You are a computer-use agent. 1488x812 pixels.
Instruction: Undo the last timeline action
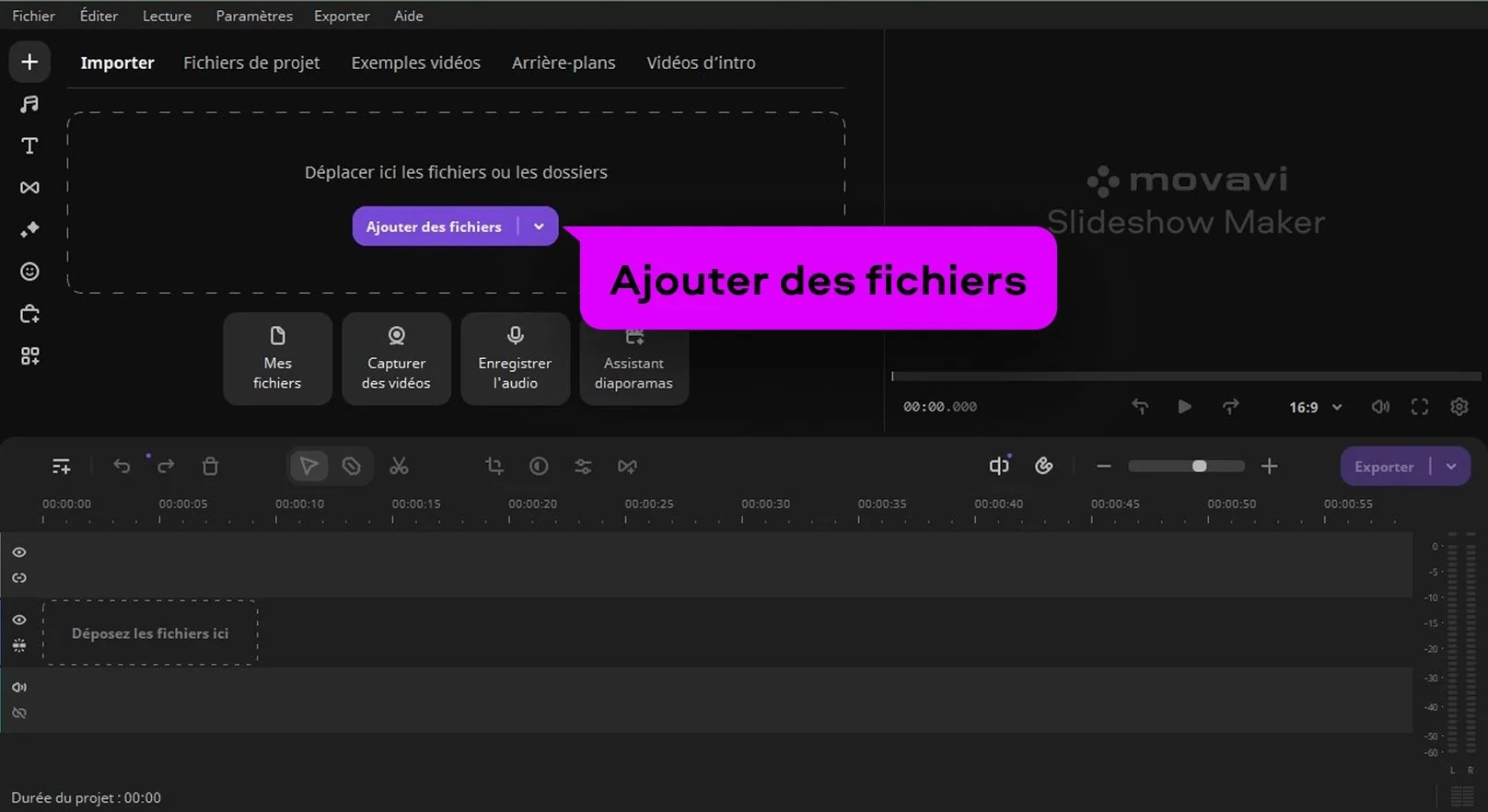pos(122,467)
